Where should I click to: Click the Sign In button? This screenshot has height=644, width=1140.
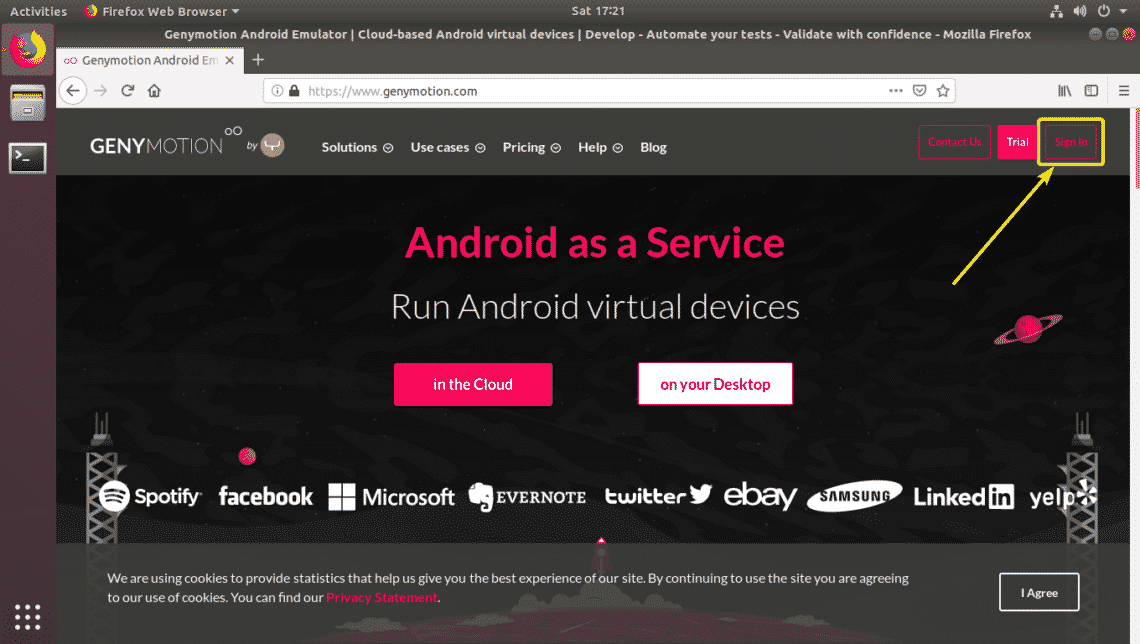coord(1071,142)
